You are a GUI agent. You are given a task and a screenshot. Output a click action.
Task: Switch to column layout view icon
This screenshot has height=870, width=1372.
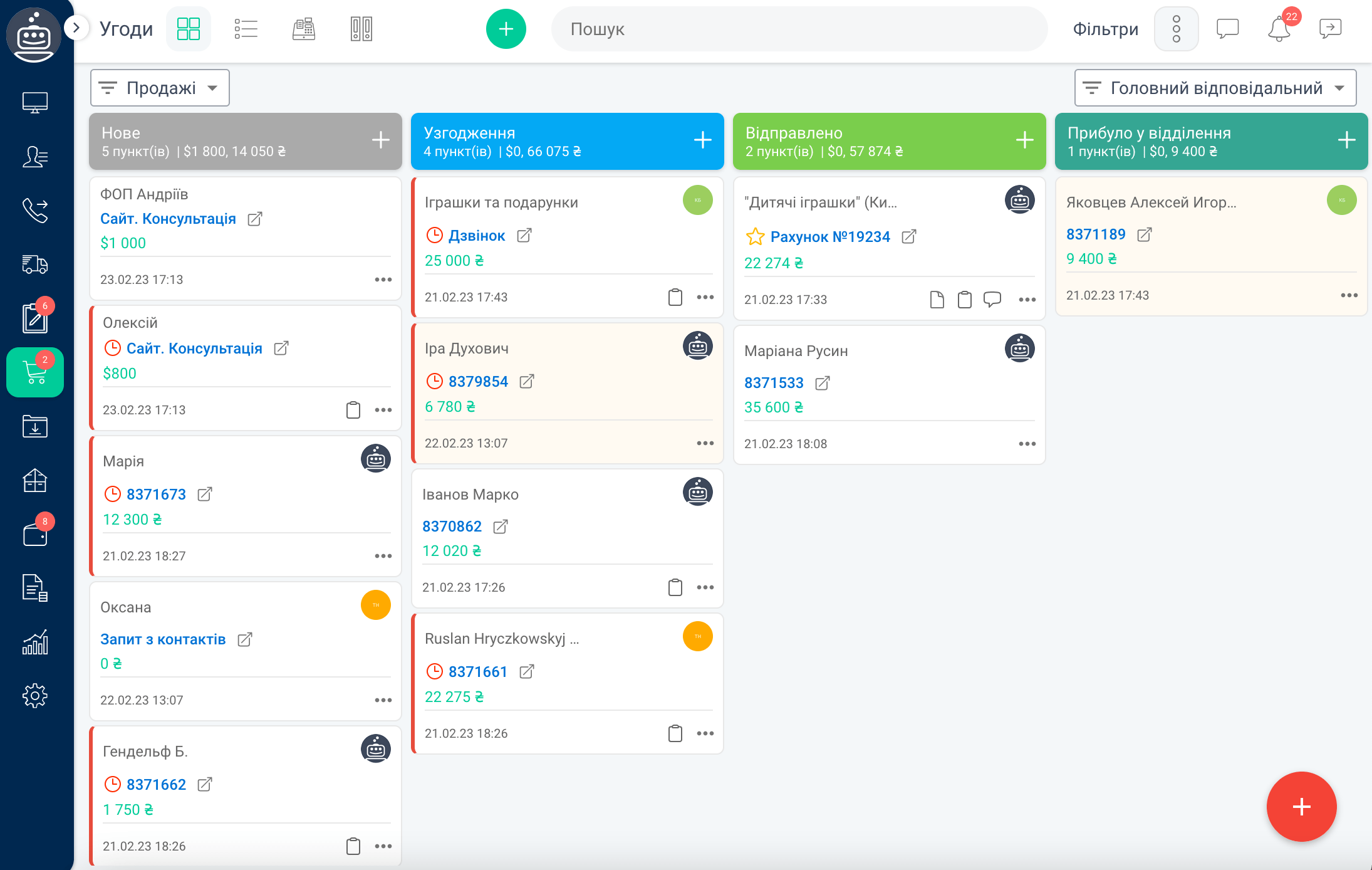[361, 29]
